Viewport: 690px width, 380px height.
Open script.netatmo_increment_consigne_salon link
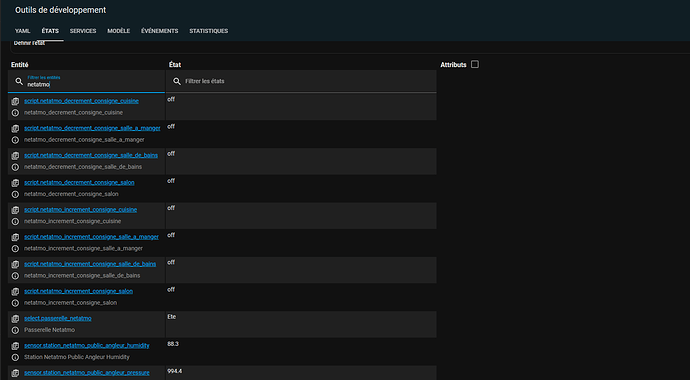click(x=78, y=292)
